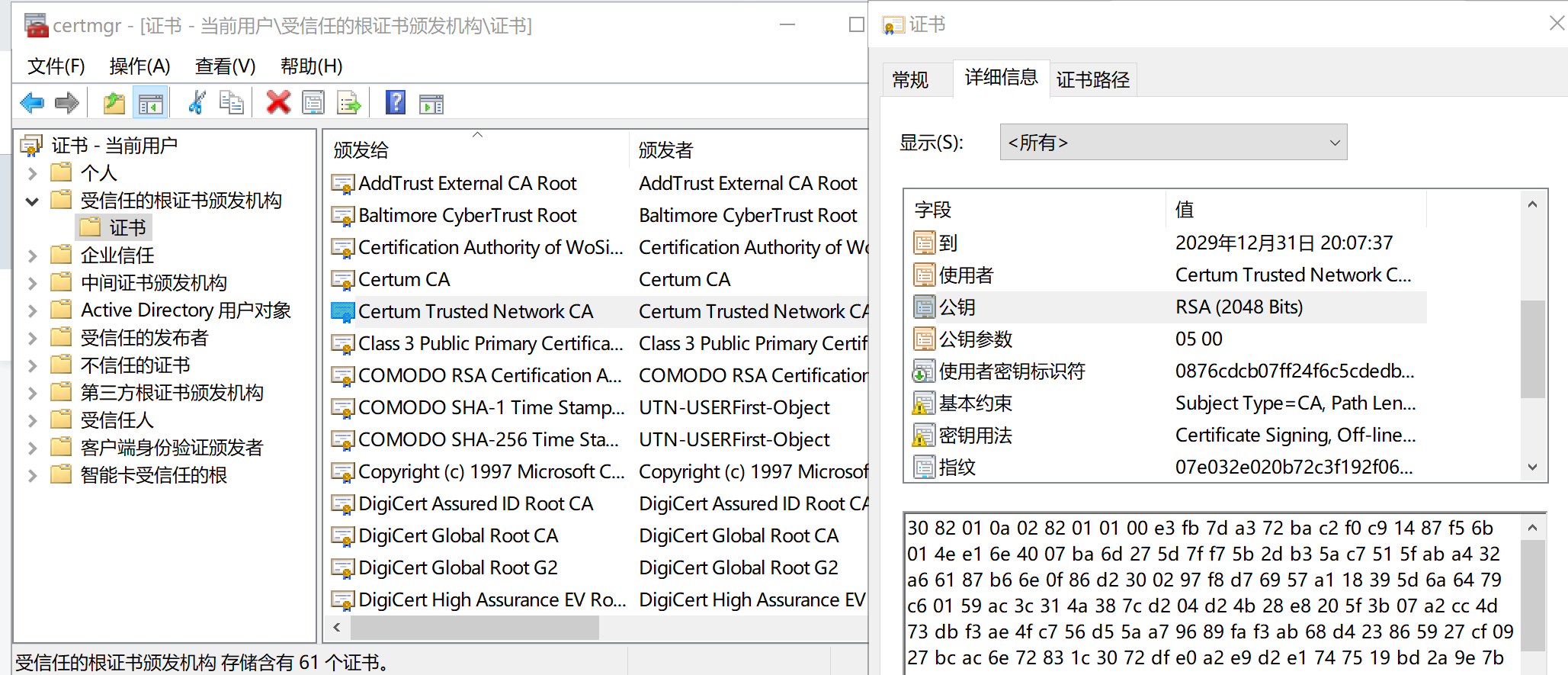The image size is (1568, 675).
Task: Click certificate icon beside AddTrust External CA Root
Action: tap(343, 184)
